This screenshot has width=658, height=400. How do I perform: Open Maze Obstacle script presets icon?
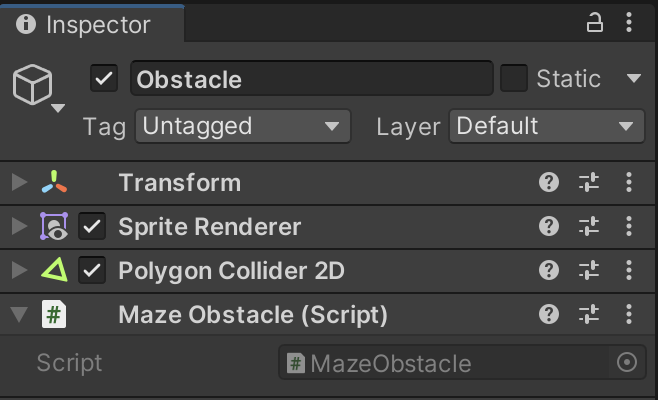(x=588, y=314)
